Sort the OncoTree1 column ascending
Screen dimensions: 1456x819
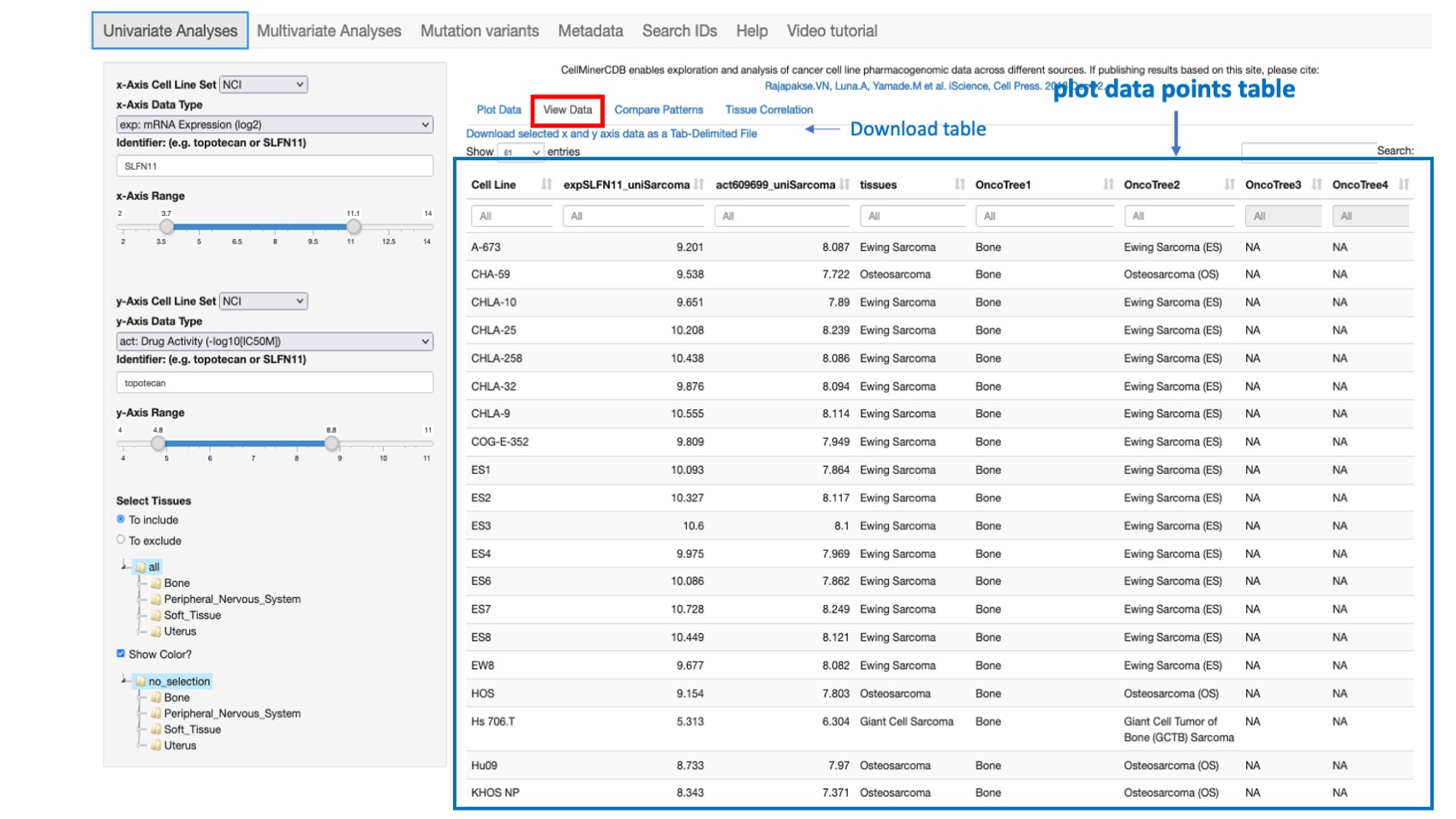click(1107, 184)
